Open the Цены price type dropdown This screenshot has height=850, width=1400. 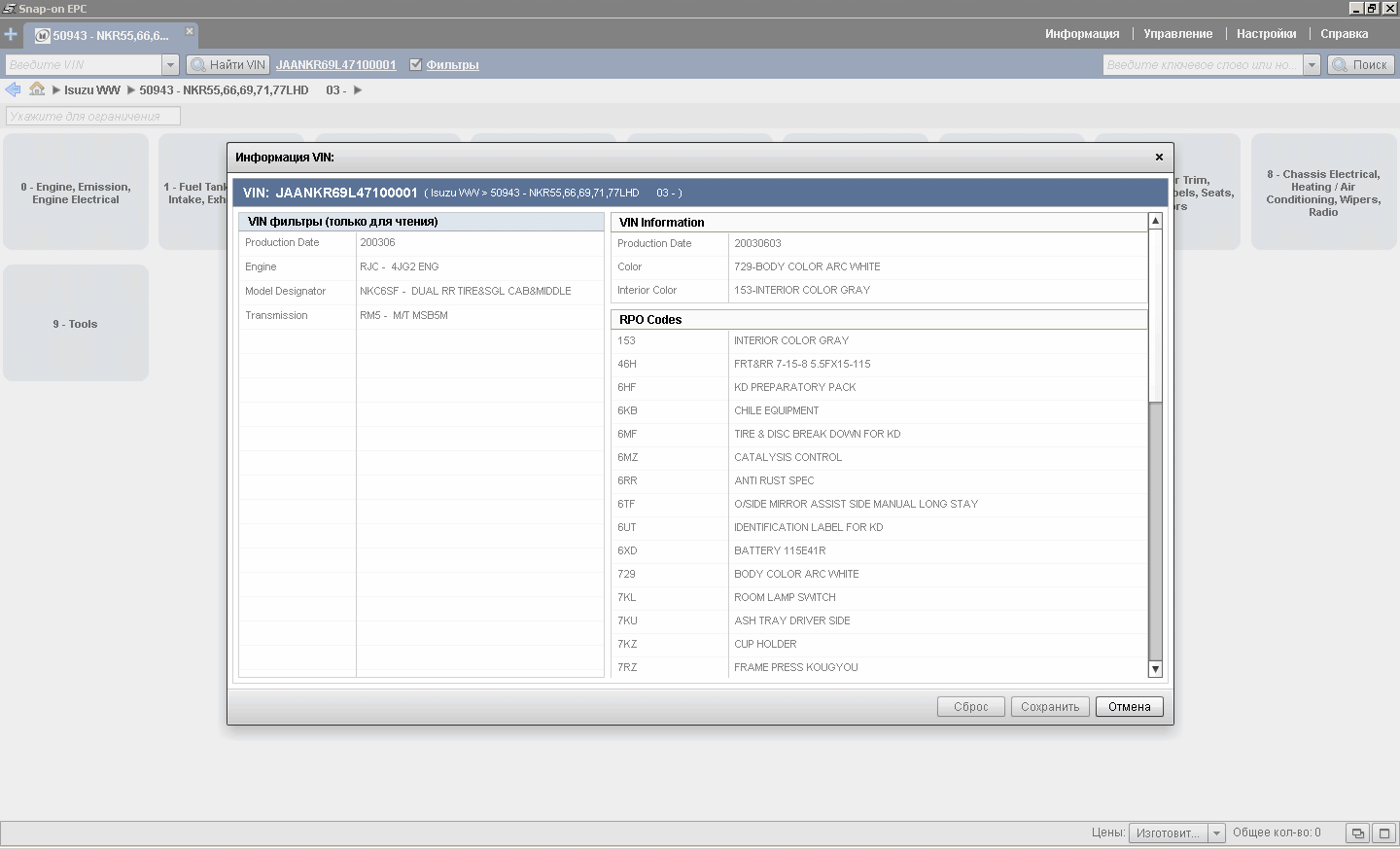click(x=1215, y=833)
